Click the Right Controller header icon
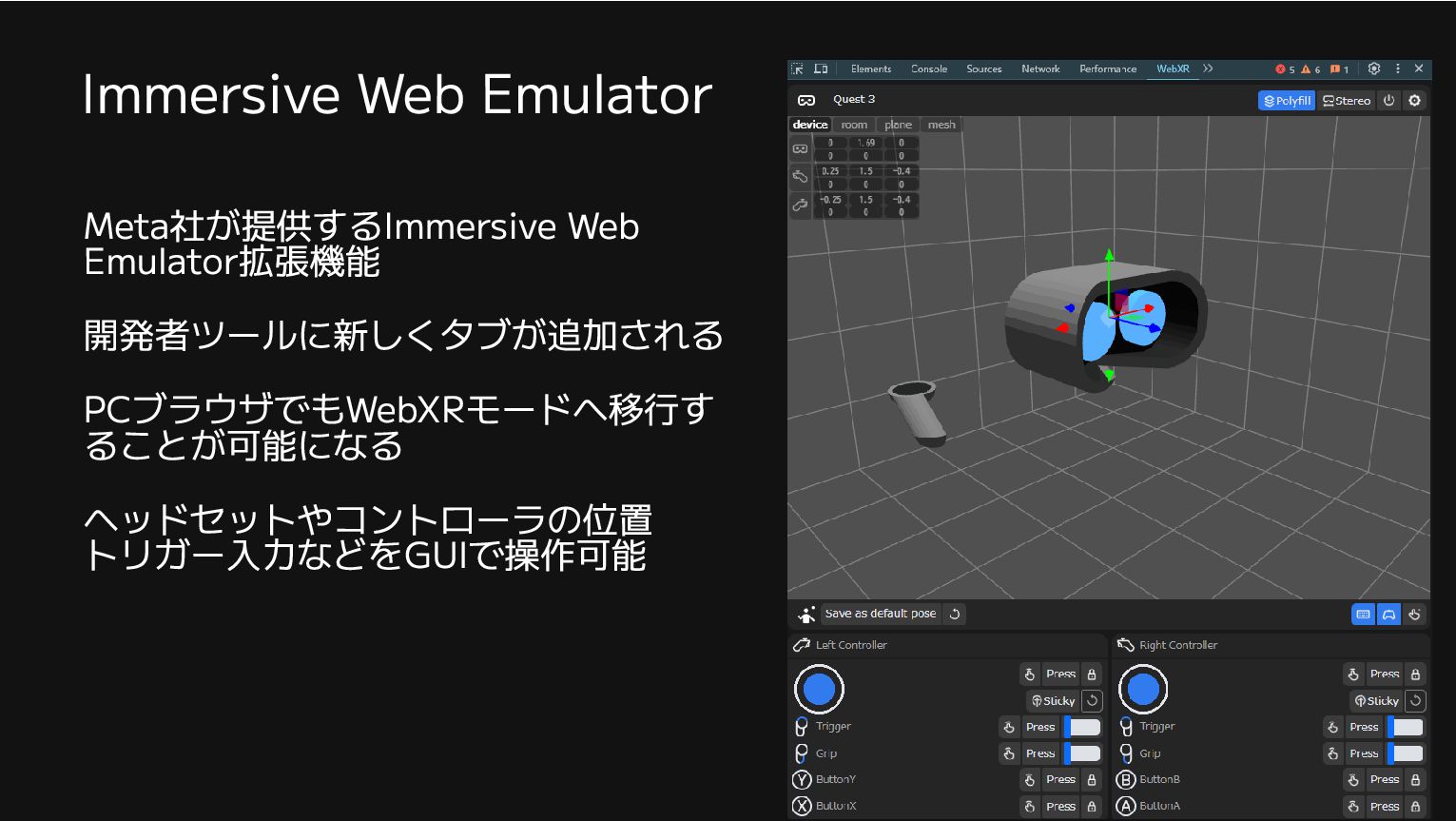Image resolution: width=1456 pixels, height=821 pixels. [1126, 645]
